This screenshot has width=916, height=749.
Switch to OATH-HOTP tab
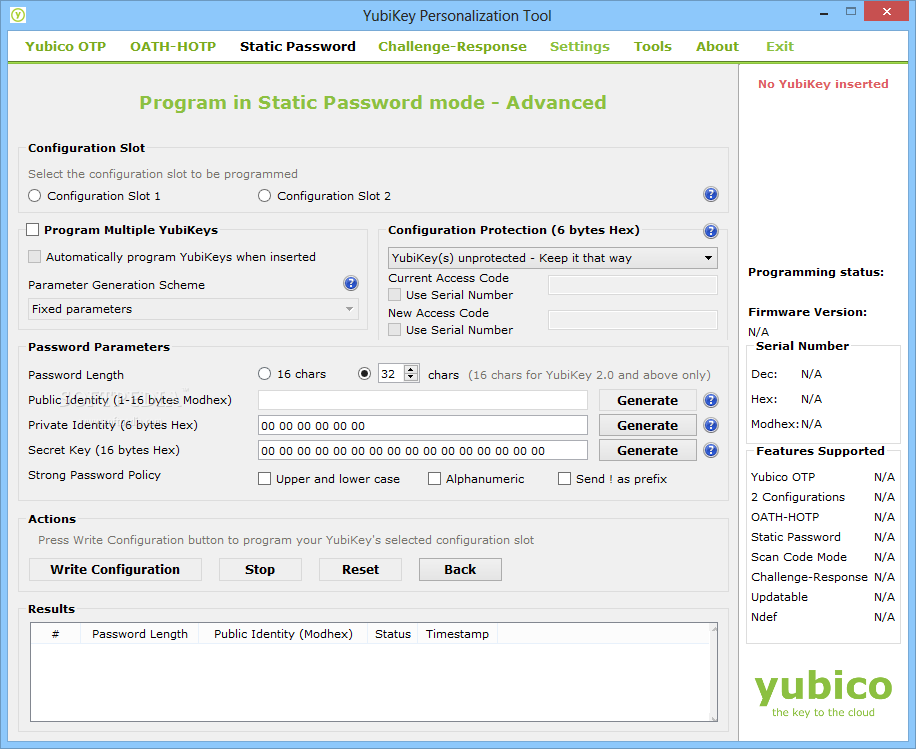click(173, 46)
